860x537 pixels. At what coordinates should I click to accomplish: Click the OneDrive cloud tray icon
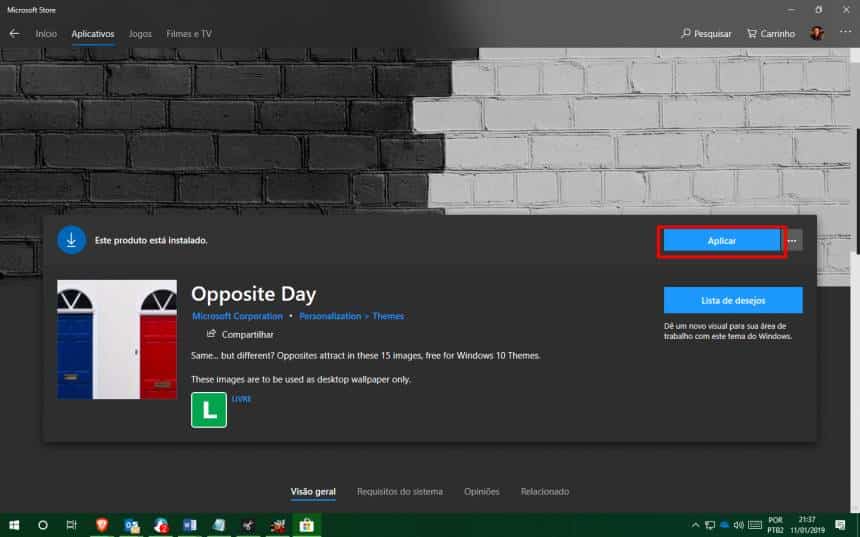click(x=725, y=525)
